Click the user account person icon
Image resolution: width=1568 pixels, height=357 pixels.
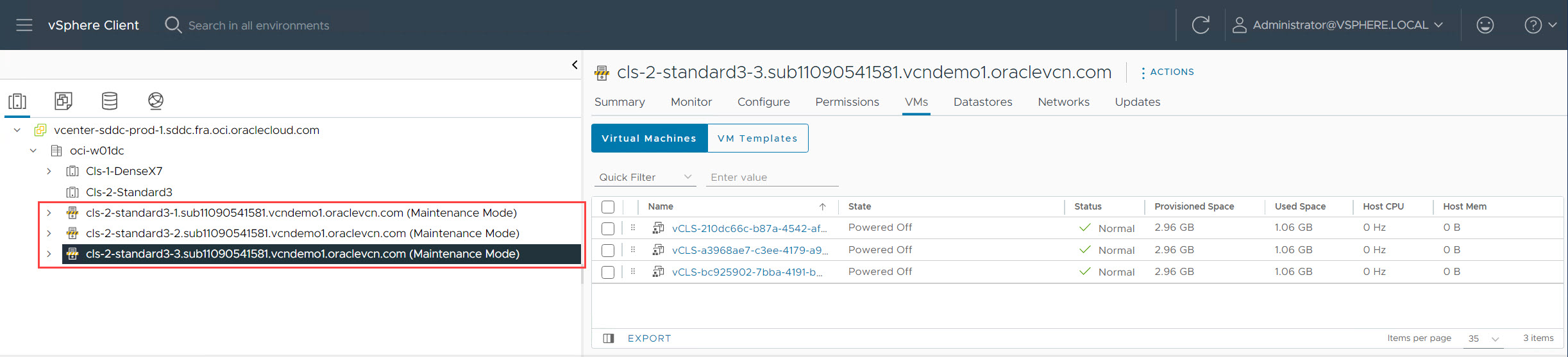click(1240, 25)
